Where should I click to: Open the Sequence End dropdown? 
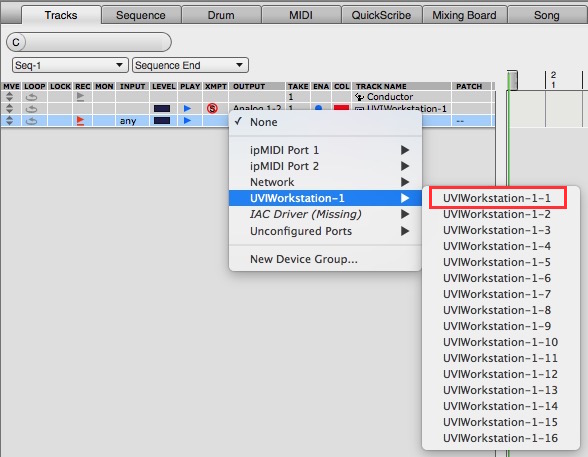pyautogui.click(x=190, y=65)
